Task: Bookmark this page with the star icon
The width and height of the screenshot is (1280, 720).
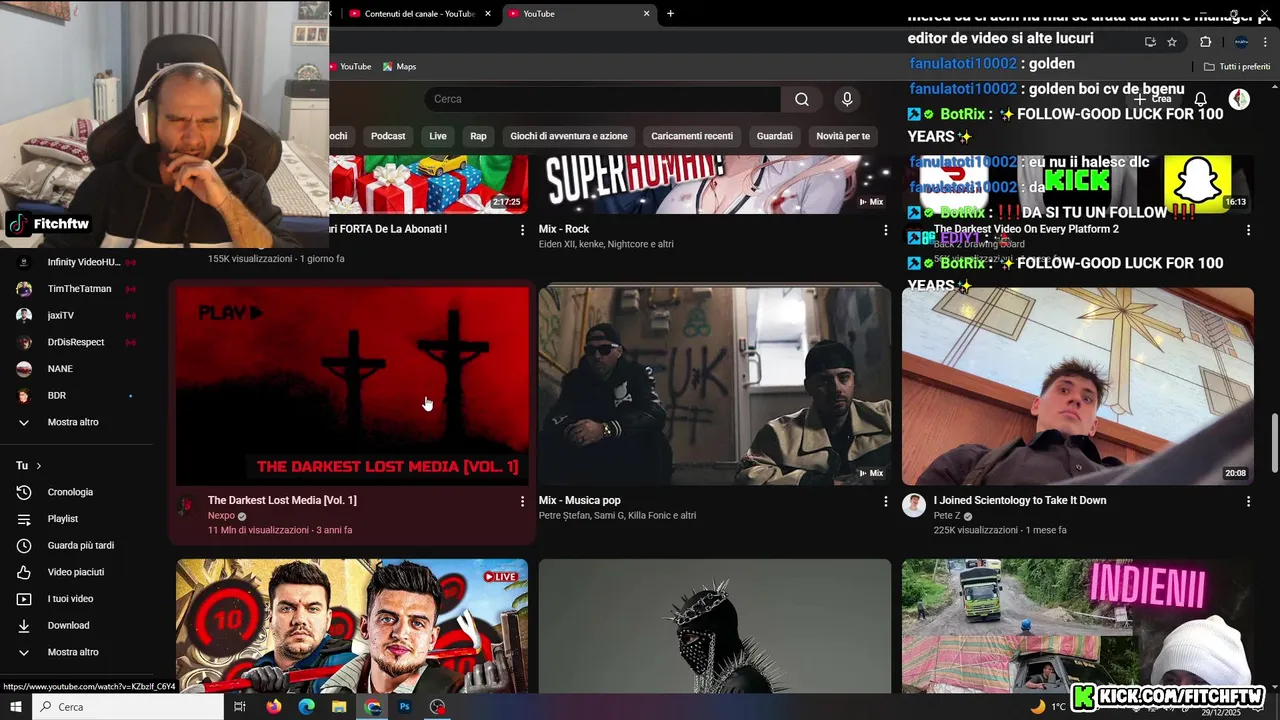Action: click(x=1172, y=42)
